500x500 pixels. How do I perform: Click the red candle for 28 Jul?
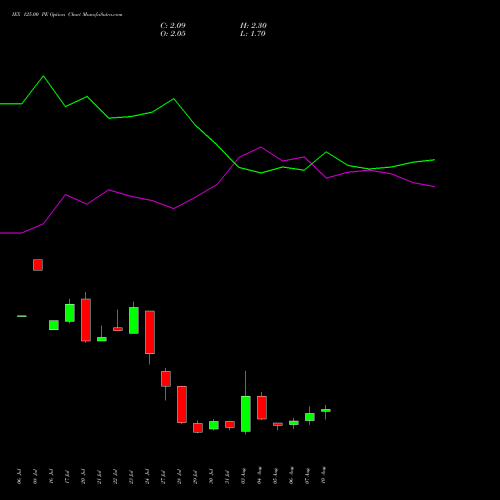pyautogui.click(x=182, y=404)
